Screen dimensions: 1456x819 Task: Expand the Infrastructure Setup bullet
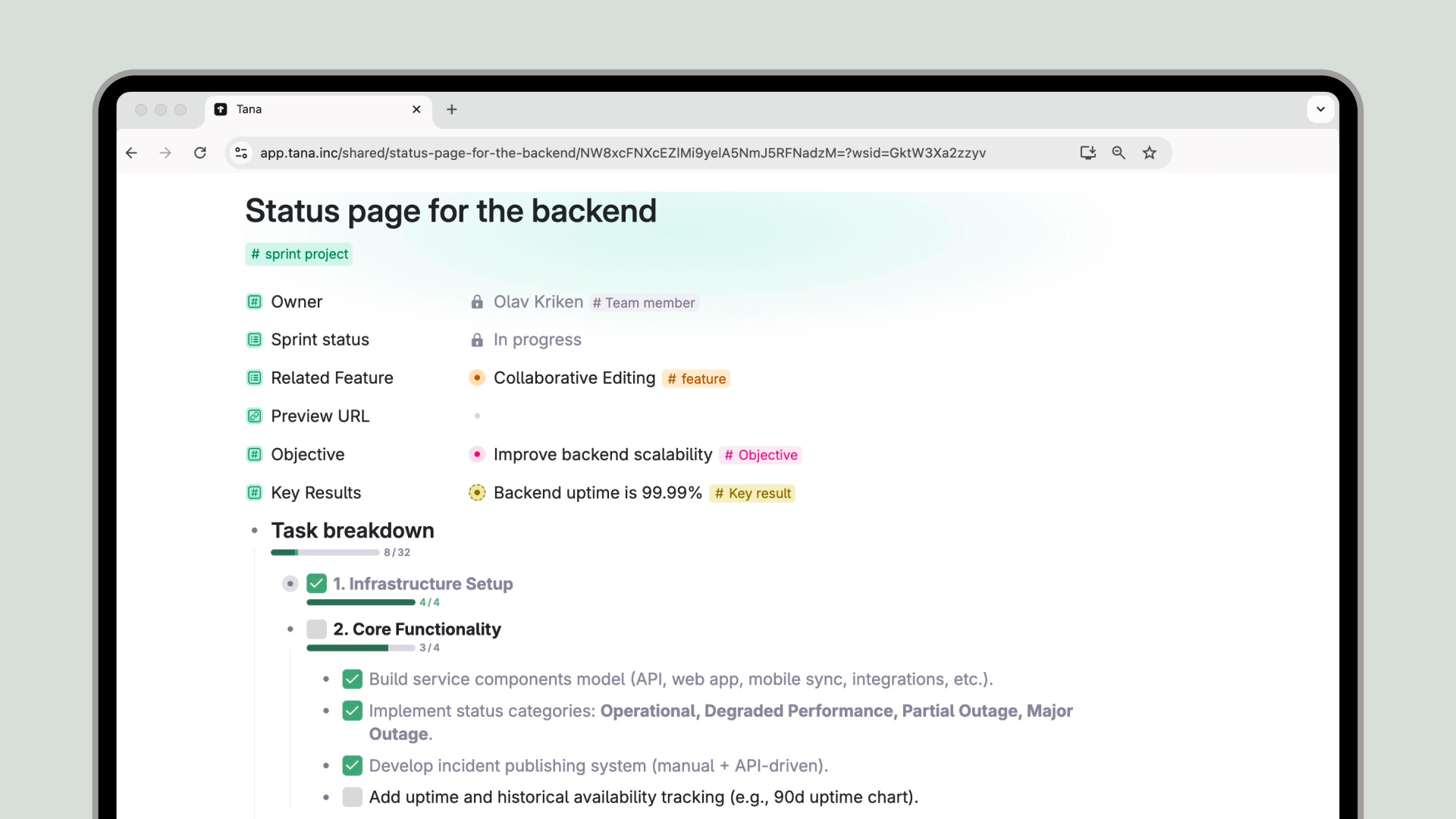tap(290, 584)
